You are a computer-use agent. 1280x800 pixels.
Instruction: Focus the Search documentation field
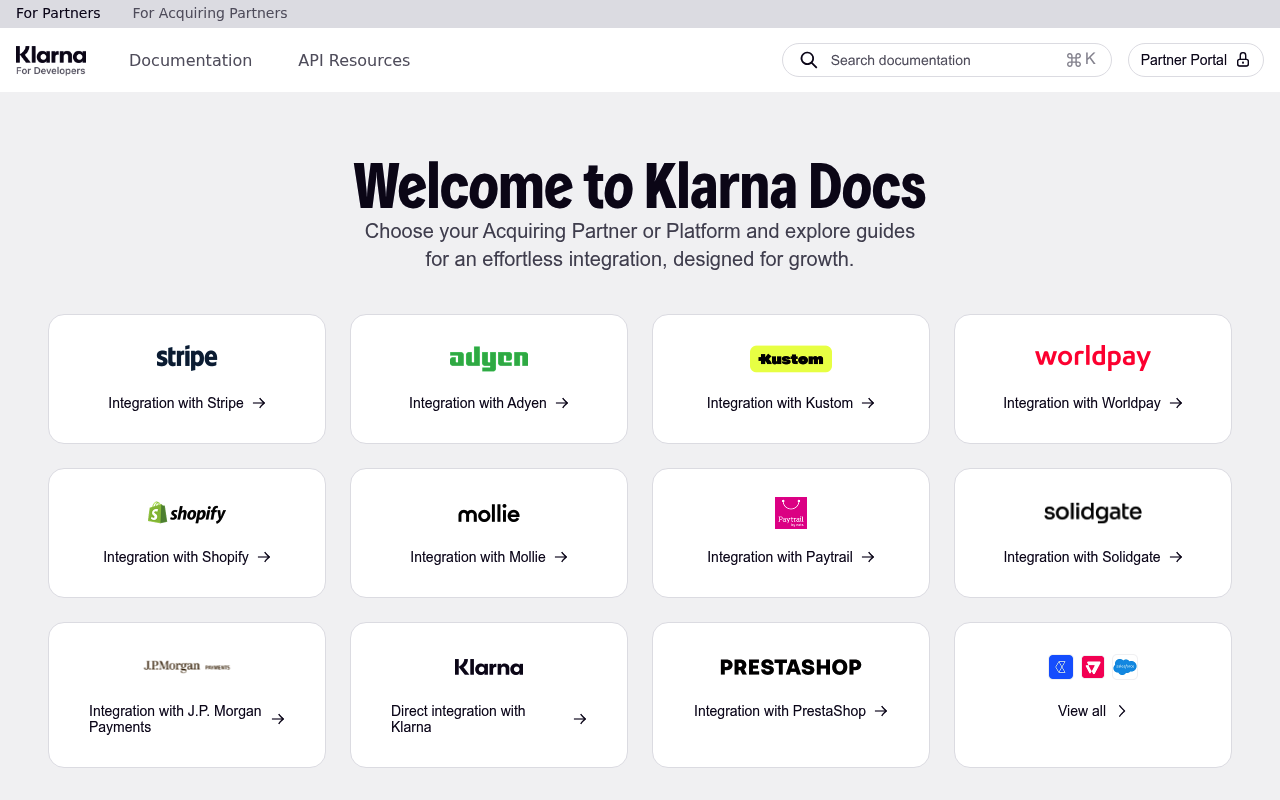[x=946, y=60]
